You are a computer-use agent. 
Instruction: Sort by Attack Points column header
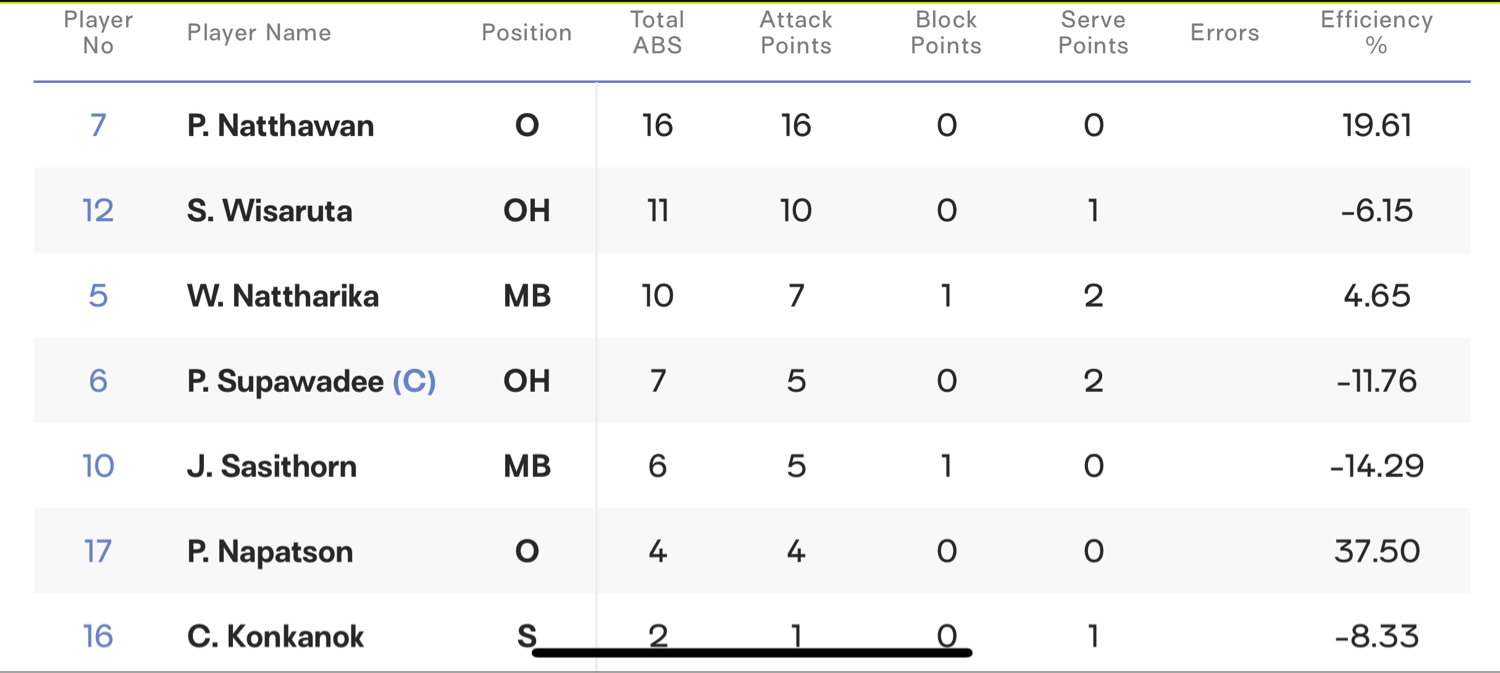pyautogui.click(x=796, y=33)
